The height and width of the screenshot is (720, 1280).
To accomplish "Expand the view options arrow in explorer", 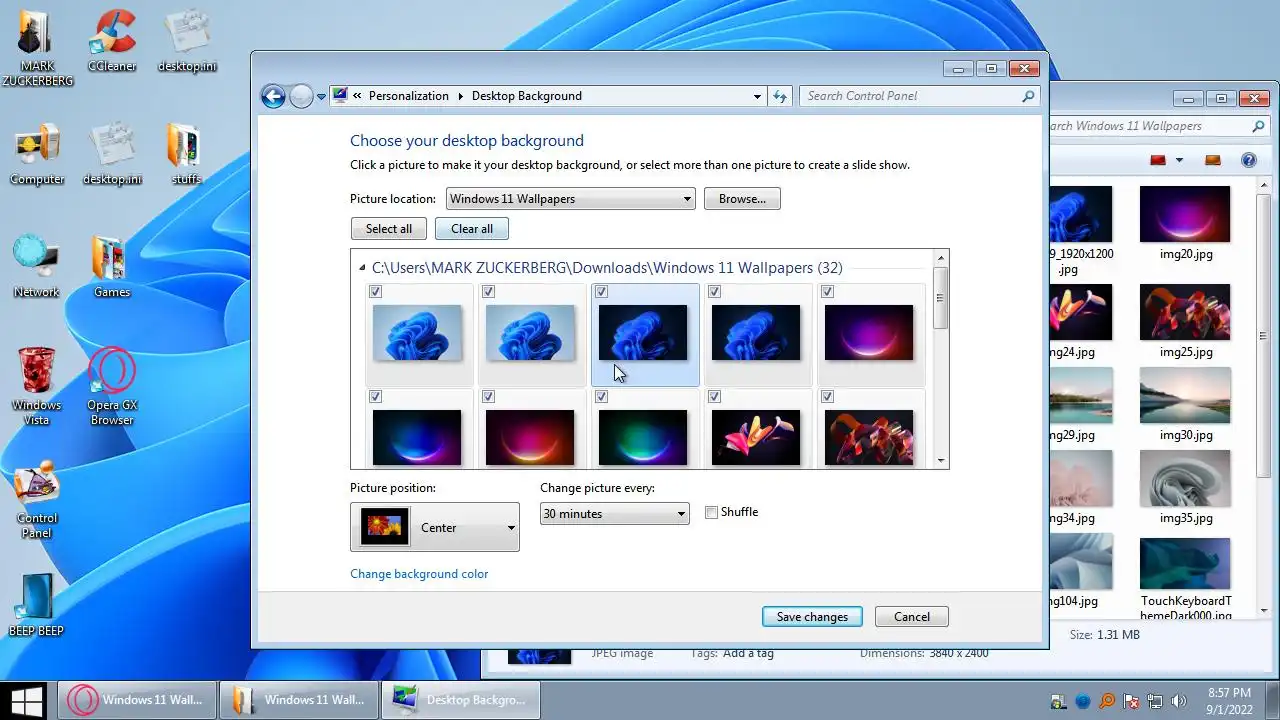I will click(1179, 161).
